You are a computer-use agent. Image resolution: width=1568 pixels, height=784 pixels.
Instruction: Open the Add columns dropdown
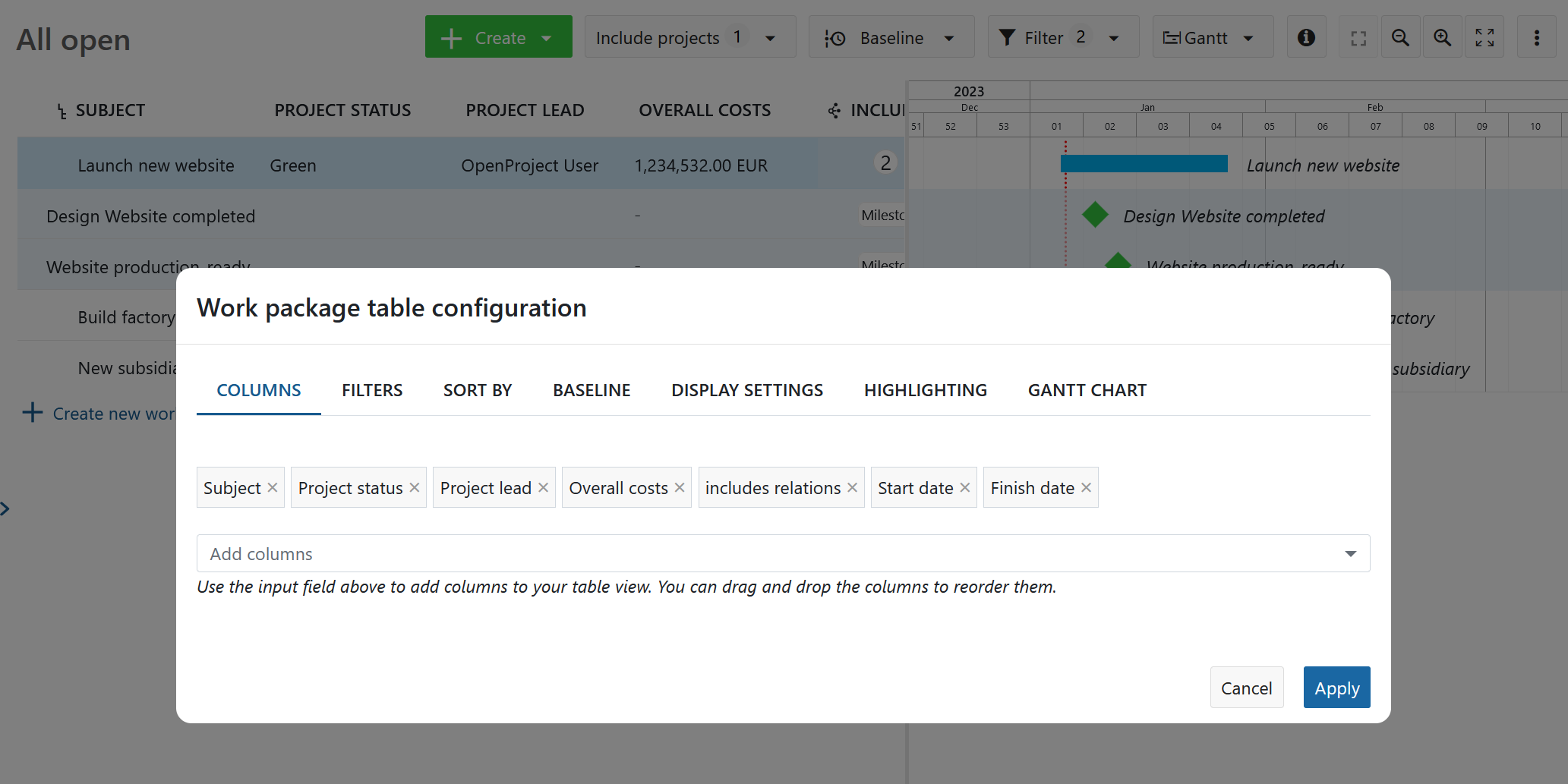[x=1350, y=553]
